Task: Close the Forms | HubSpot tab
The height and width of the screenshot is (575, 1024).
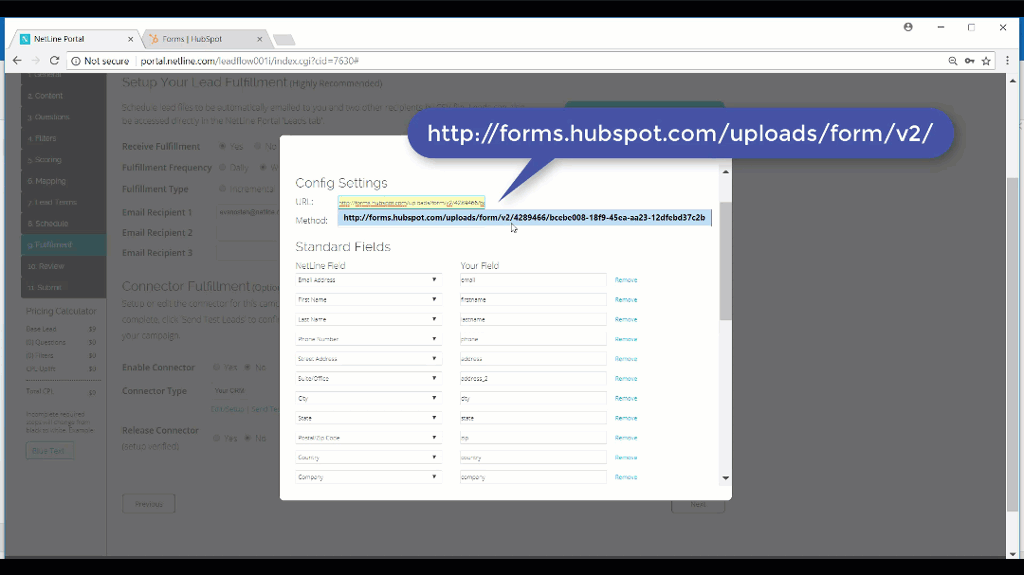Action: coord(259,39)
